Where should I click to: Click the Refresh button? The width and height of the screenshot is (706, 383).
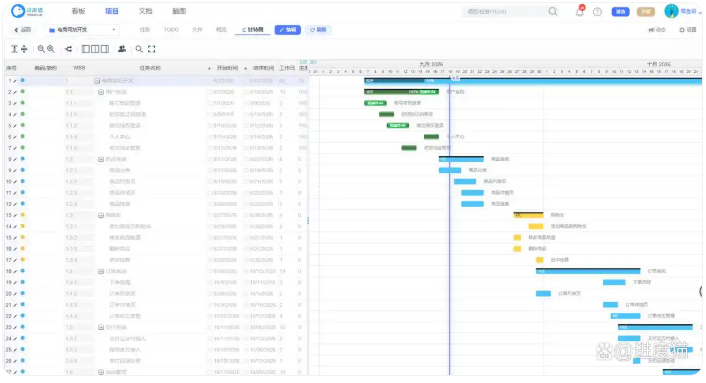click(318, 30)
